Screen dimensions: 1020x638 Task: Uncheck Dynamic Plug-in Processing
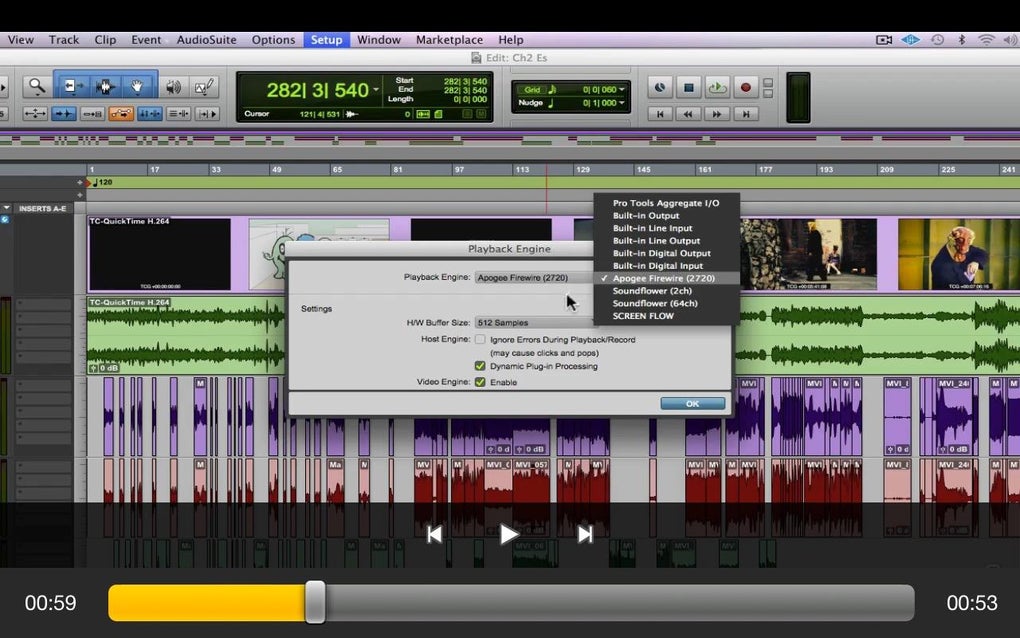tap(480, 366)
